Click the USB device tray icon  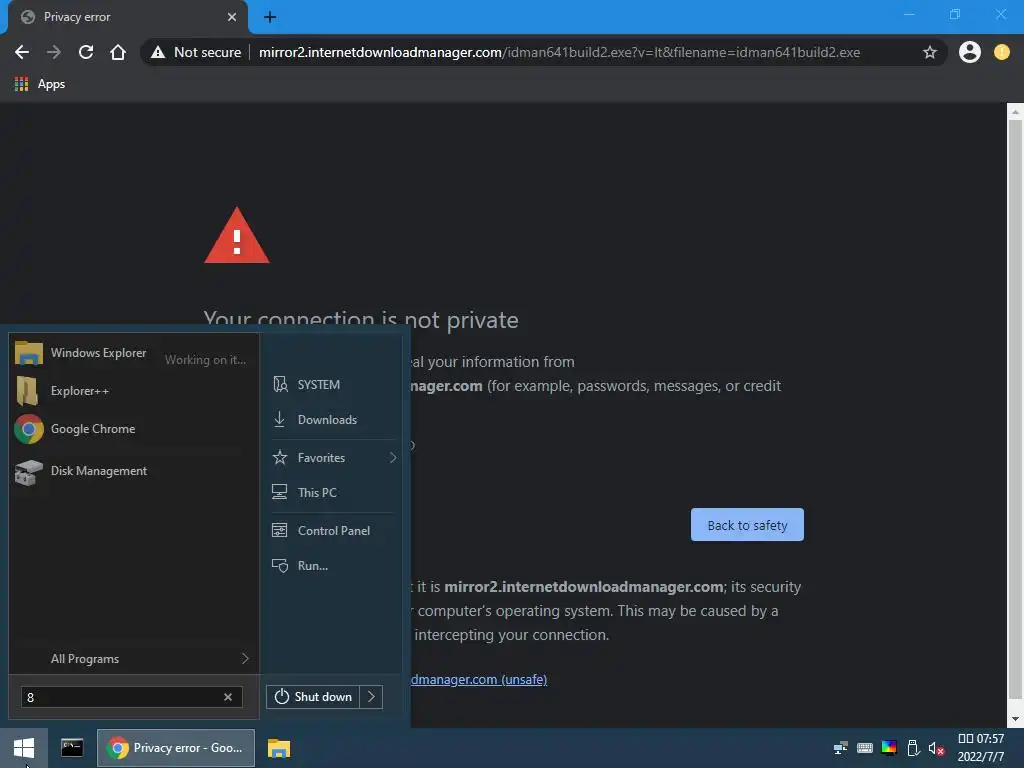[x=913, y=748]
